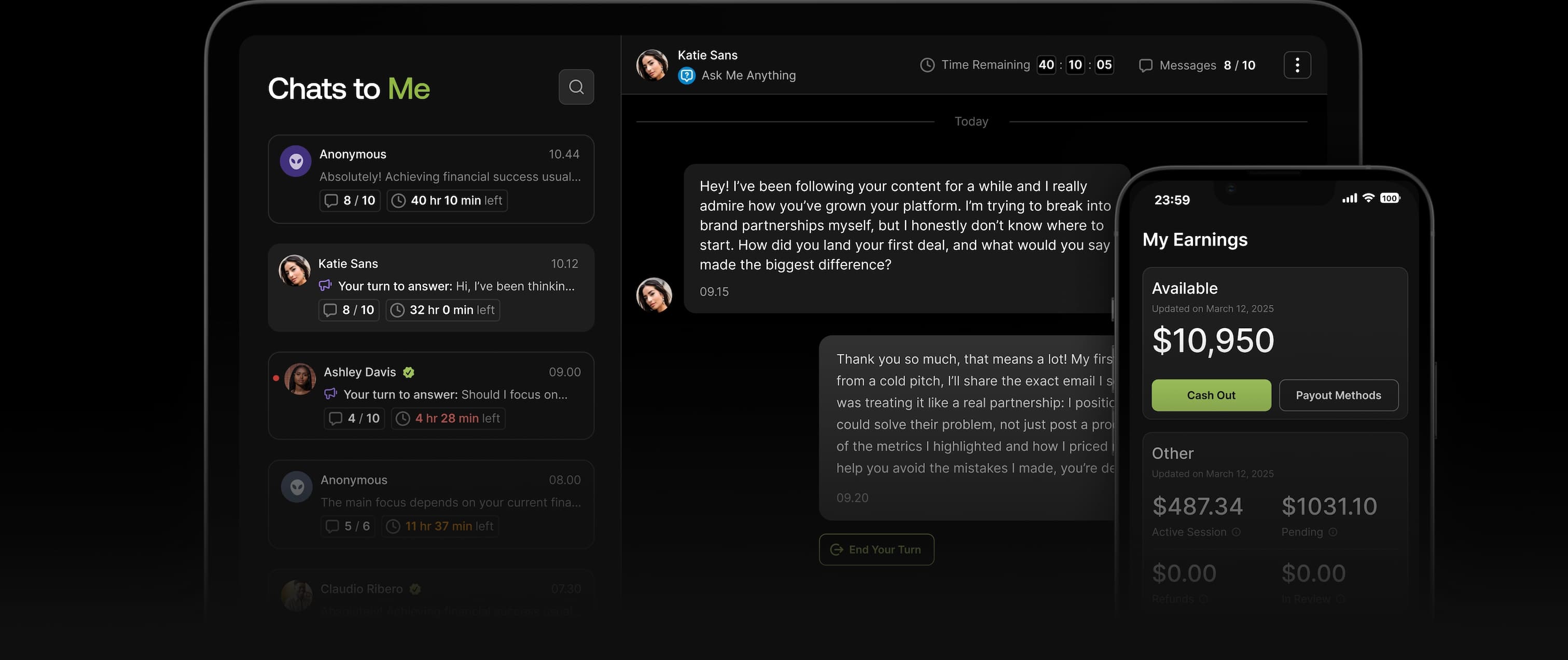Viewport: 1568px width, 660px height.
Task: Open the three-dot chat options menu
Action: [x=1297, y=64]
